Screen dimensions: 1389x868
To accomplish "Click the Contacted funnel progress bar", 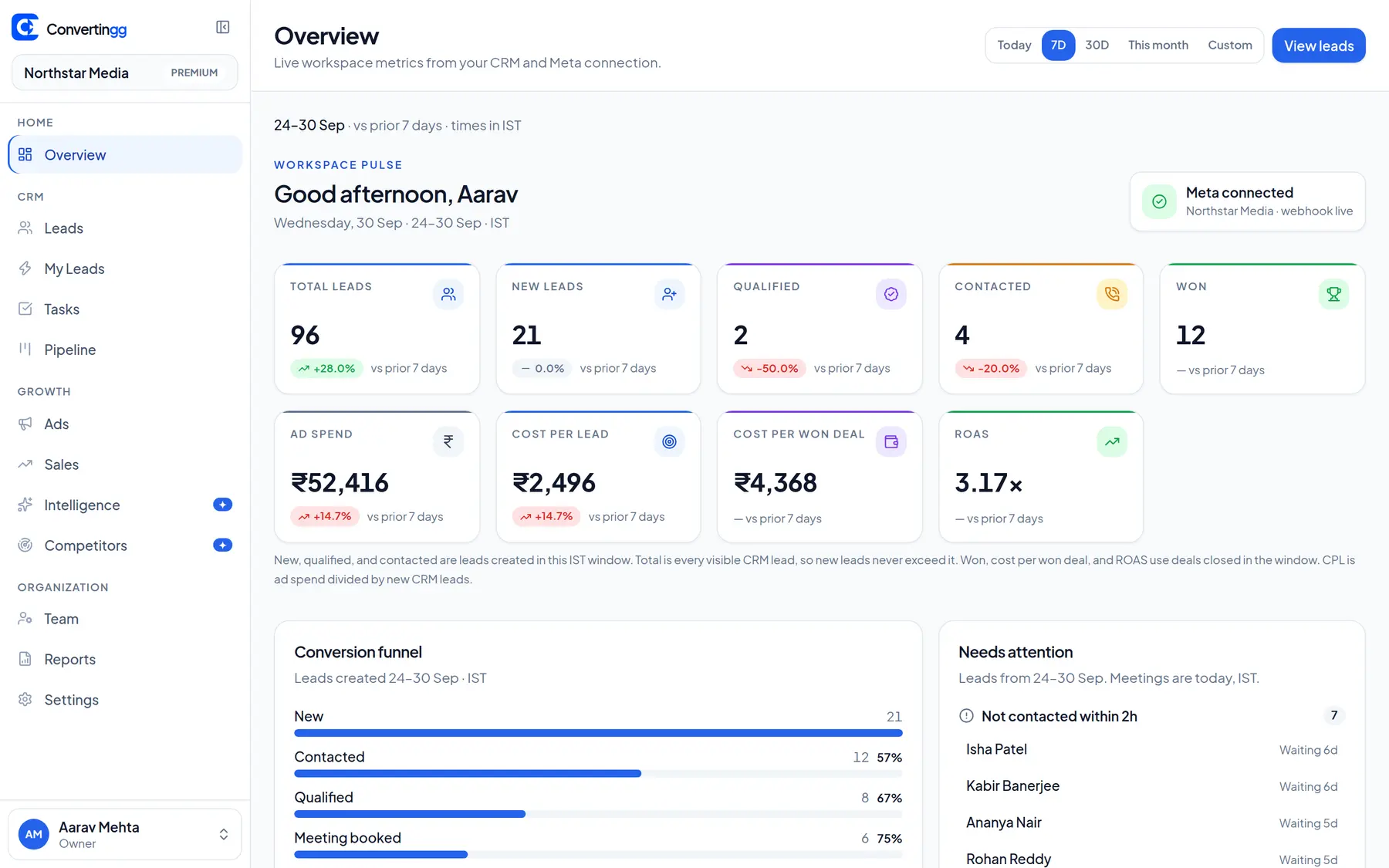I will (598, 773).
